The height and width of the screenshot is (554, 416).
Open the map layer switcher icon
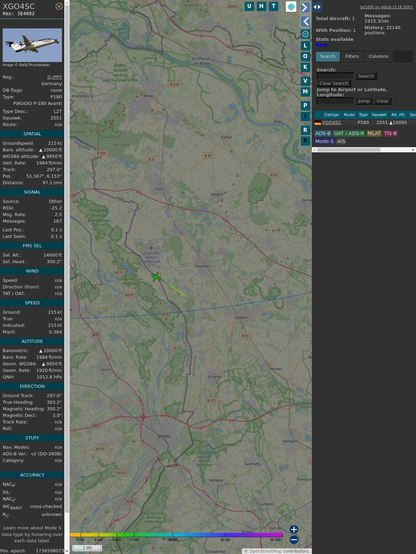(x=291, y=6)
